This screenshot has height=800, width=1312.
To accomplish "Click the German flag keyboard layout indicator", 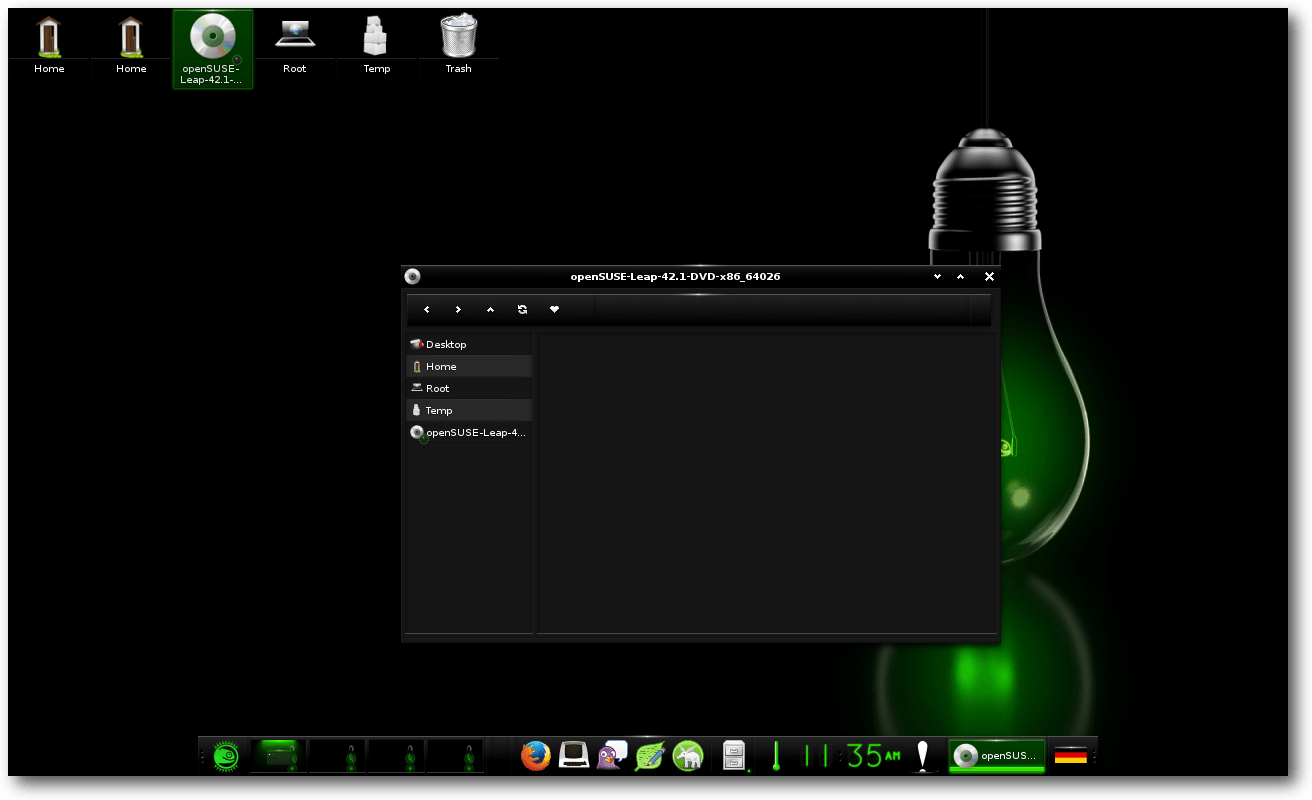I will pos(1070,756).
